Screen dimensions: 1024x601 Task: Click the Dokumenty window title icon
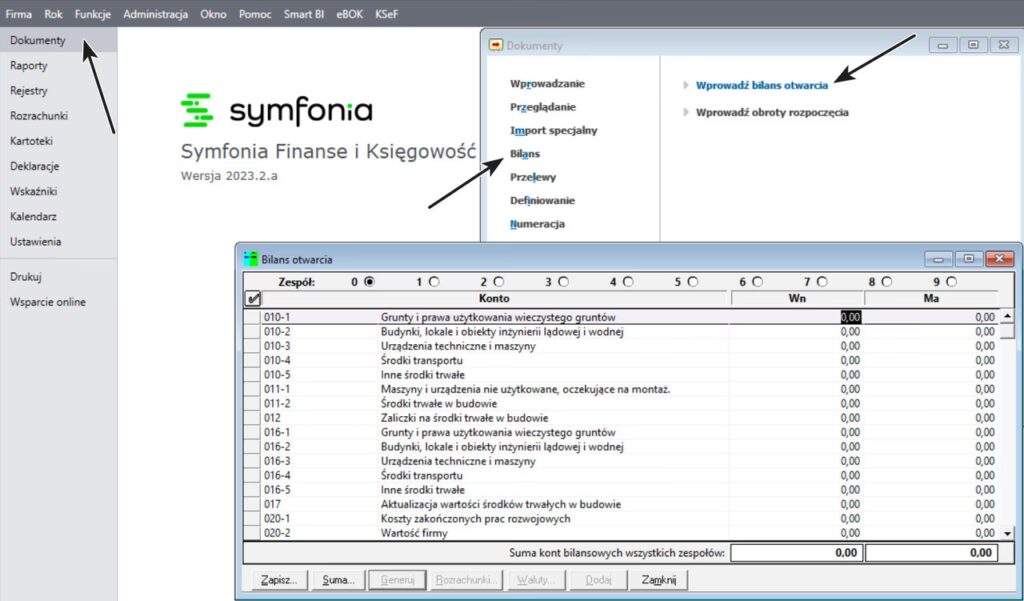pyautogui.click(x=495, y=45)
